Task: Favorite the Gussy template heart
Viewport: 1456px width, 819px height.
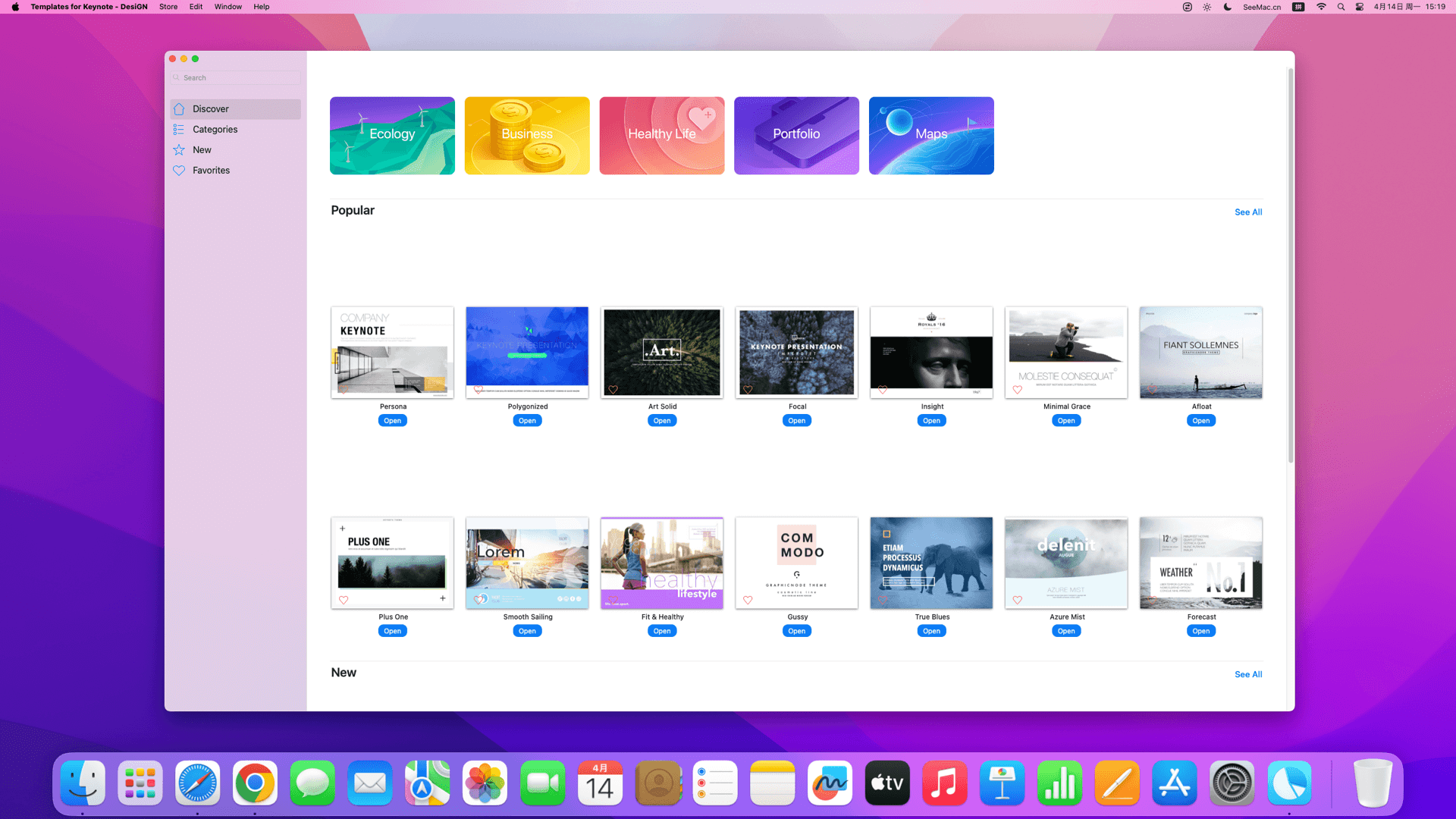Action: 748,600
